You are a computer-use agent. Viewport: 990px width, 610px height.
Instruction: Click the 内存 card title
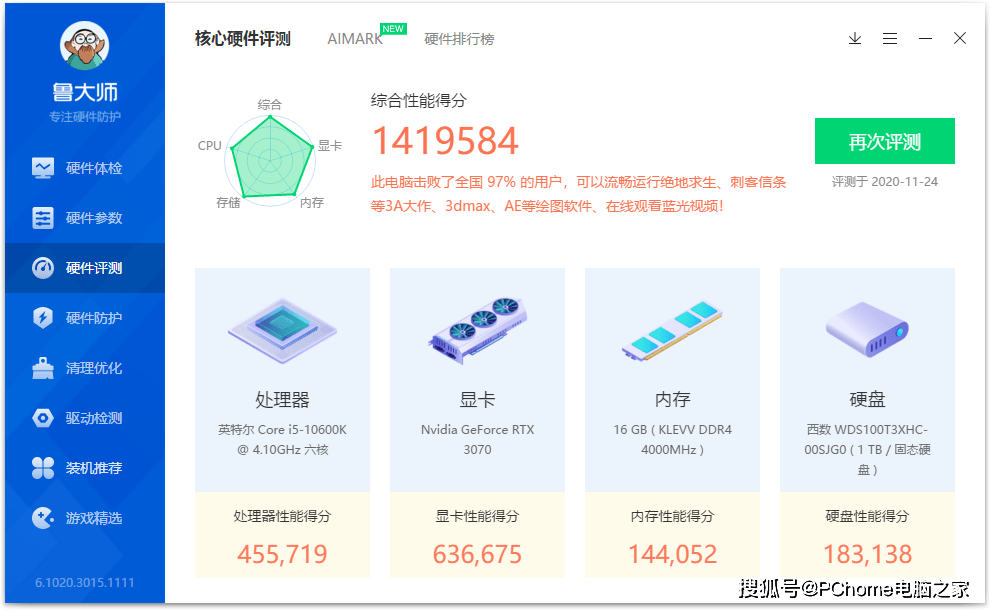click(x=672, y=400)
